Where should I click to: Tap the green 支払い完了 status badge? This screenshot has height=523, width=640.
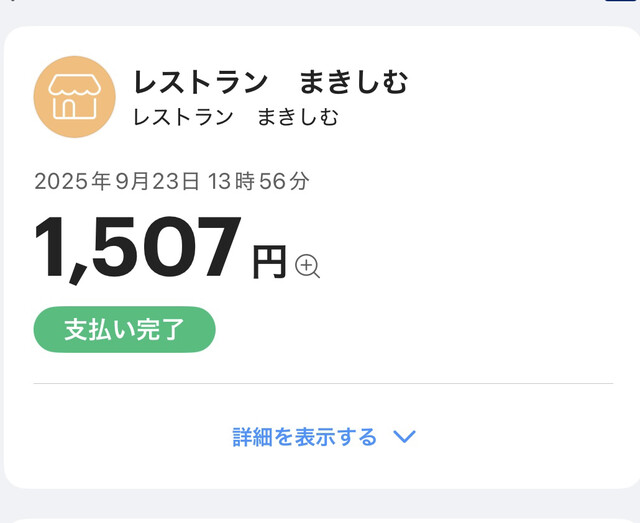(125, 330)
